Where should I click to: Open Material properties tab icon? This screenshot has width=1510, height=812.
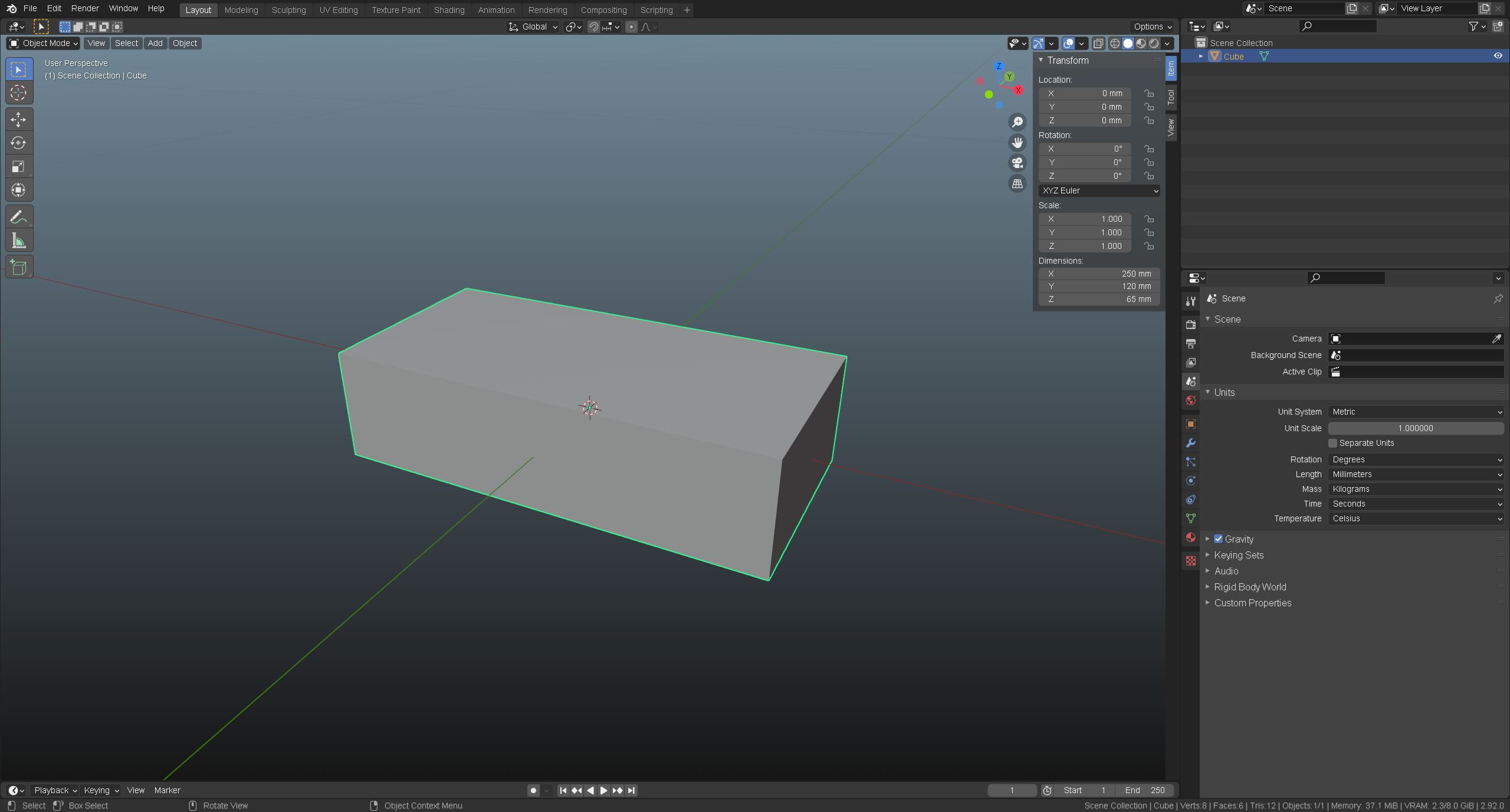(1191, 537)
